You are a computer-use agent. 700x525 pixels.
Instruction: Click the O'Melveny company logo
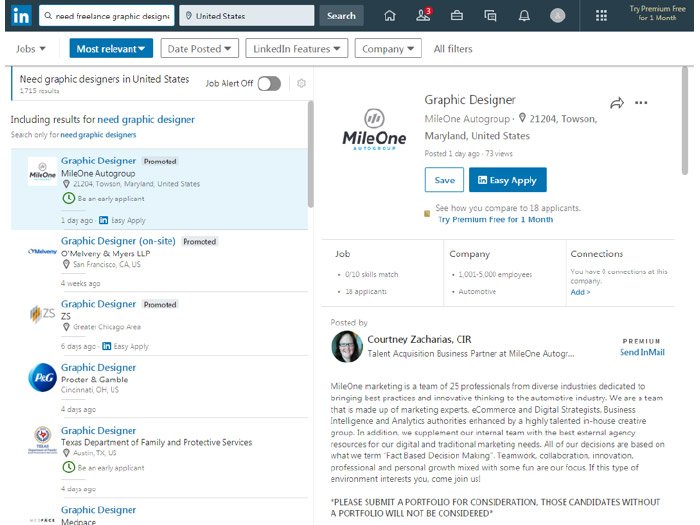pos(42,251)
